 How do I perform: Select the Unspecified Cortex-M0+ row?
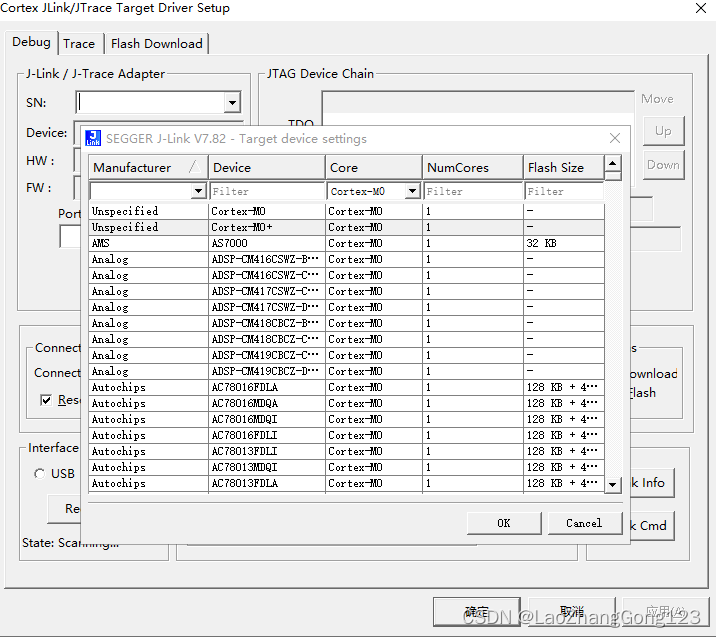pyautogui.click(x=346, y=227)
